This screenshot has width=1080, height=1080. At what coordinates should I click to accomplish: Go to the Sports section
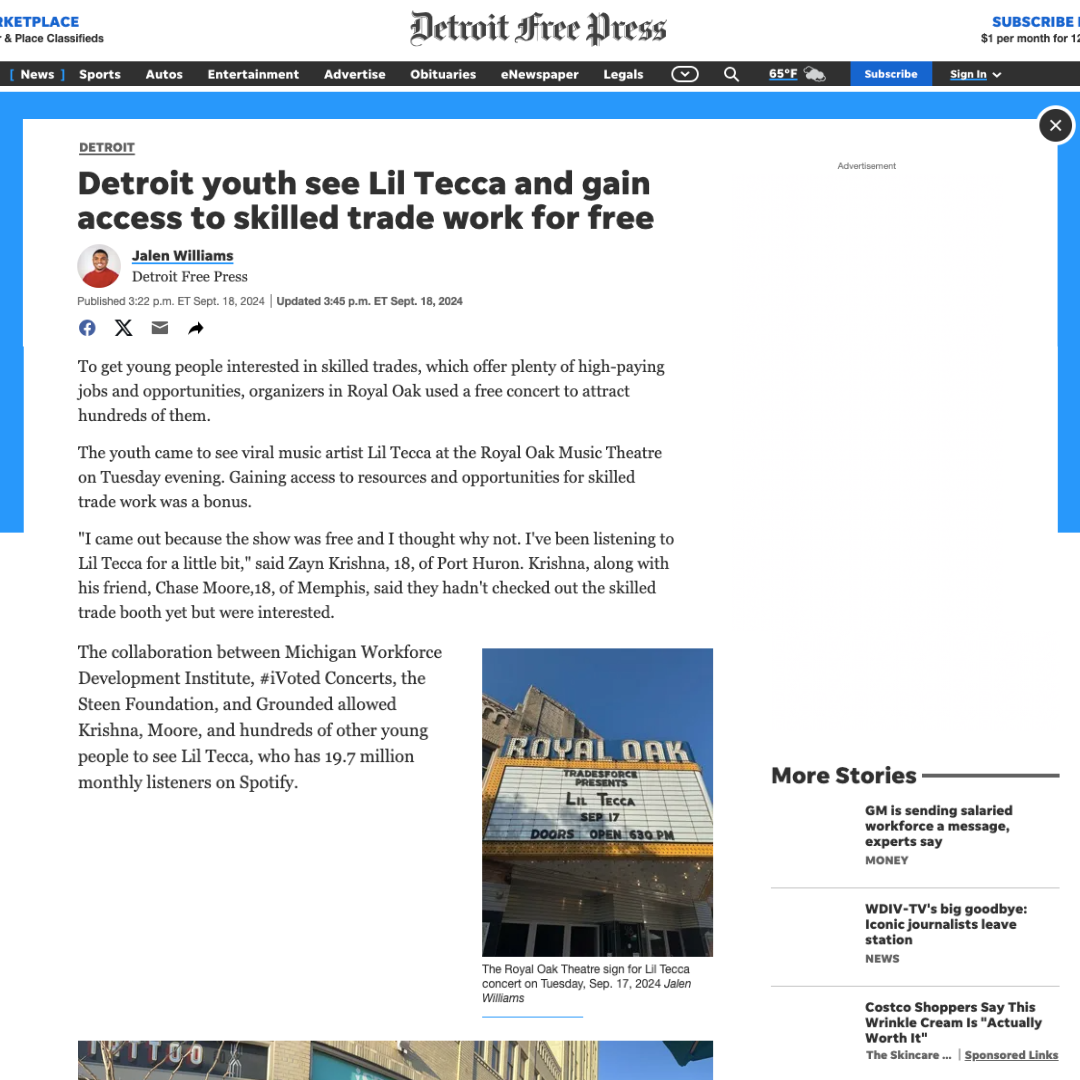click(x=100, y=74)
